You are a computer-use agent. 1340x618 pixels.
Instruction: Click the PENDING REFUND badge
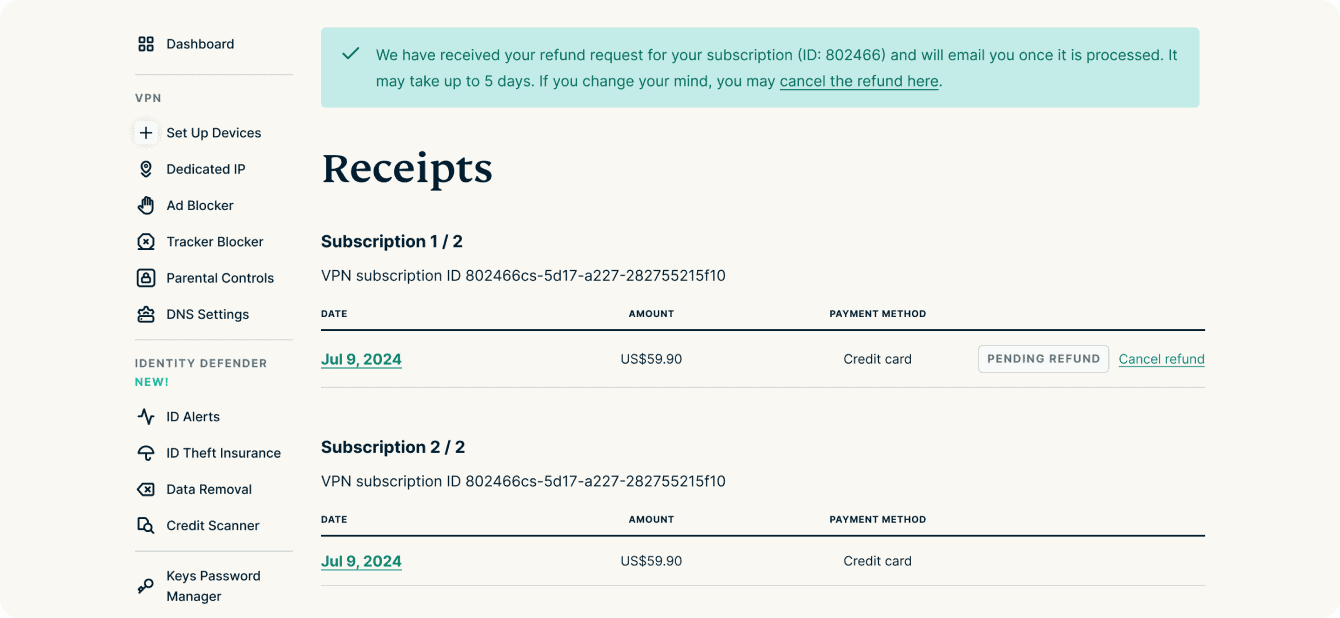tap(1043, 359)
